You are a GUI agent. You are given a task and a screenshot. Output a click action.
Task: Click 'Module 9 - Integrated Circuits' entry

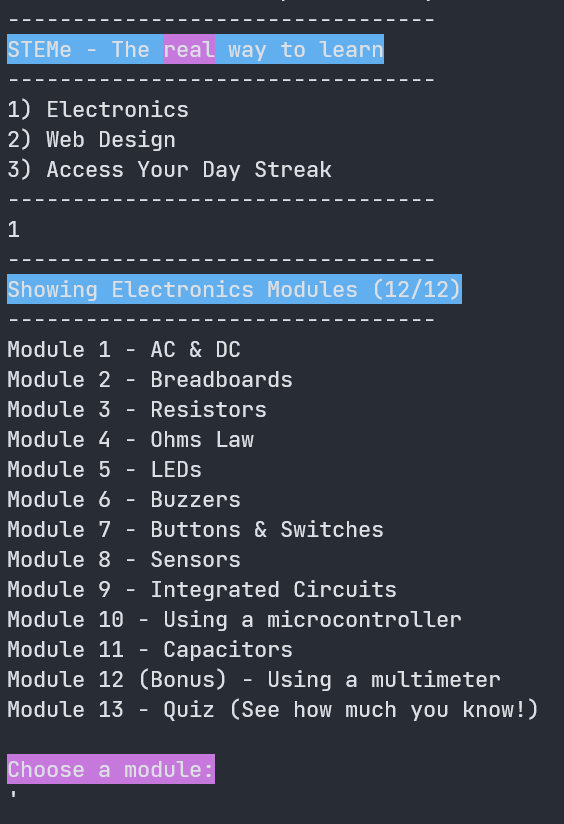click(202, 589)
